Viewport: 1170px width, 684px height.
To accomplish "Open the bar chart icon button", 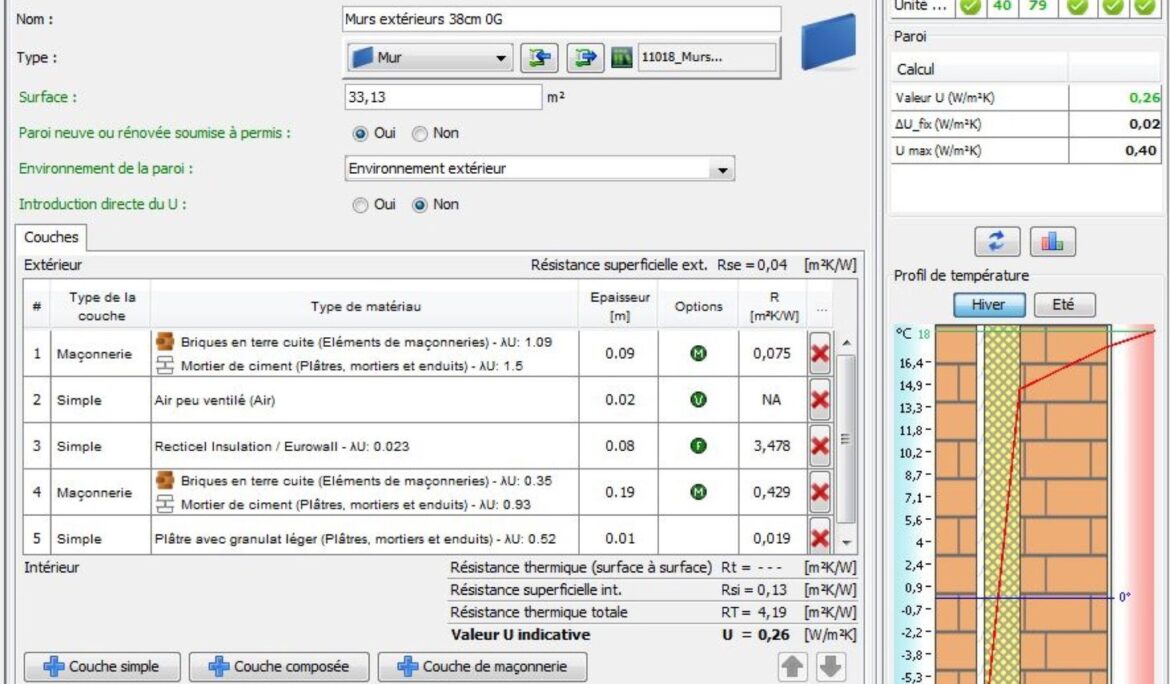I will [x=1051, y=241].
